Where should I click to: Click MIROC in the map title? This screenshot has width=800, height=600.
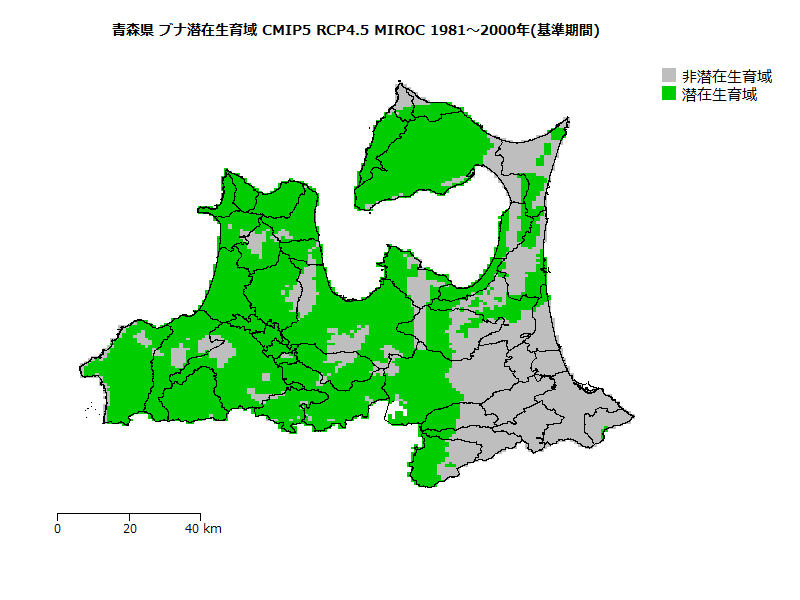(400, 31)
